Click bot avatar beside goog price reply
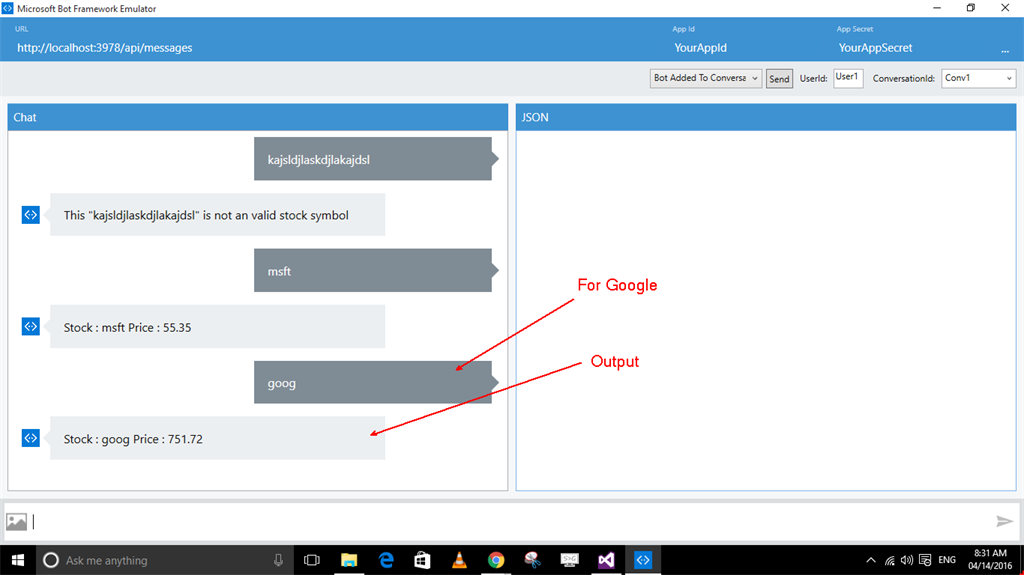 click(x=31, y=438)
